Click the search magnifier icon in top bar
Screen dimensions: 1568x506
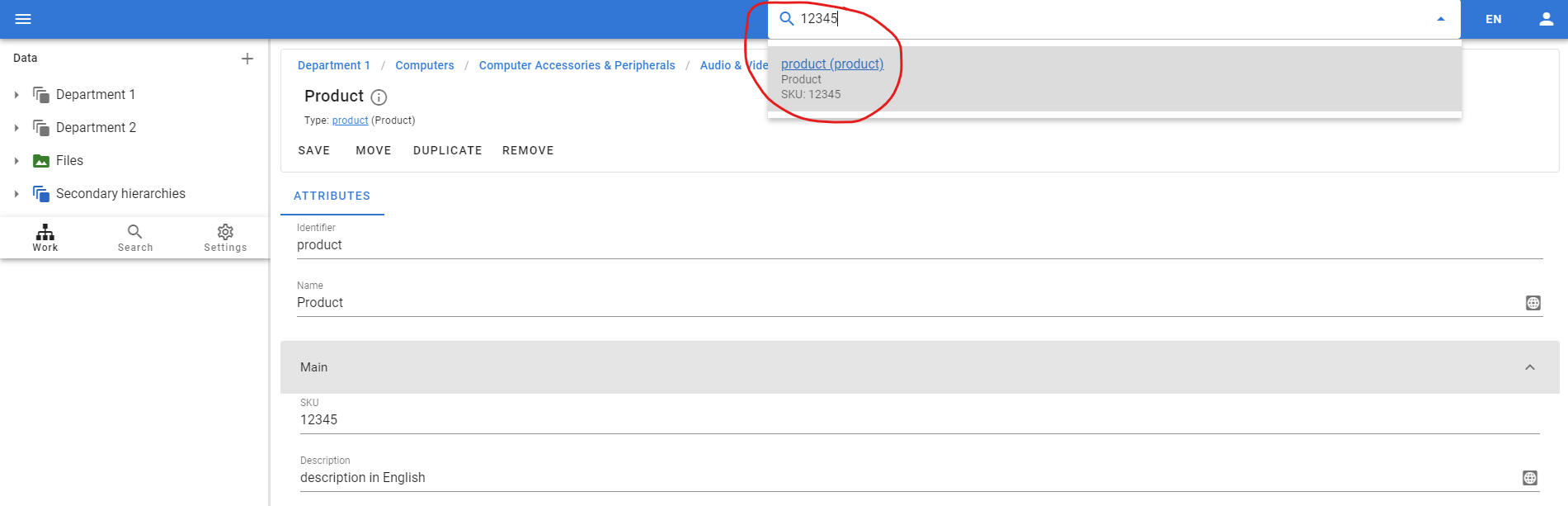(787, 19)
